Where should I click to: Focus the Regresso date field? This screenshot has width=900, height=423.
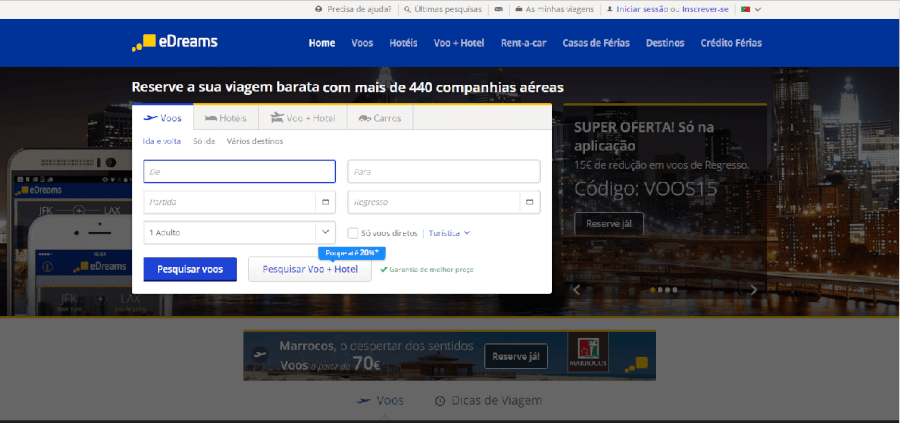[444, 202]
